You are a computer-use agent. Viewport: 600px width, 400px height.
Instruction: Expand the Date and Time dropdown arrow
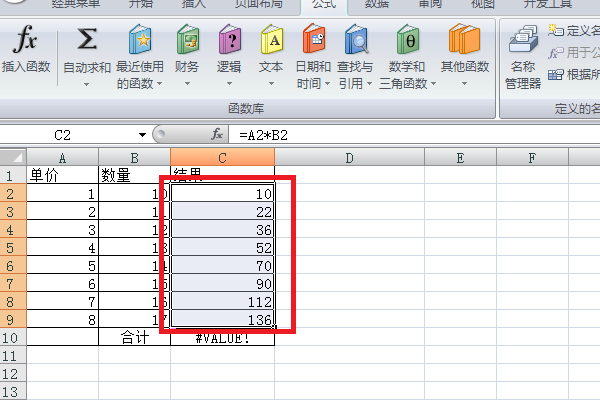click(327, 83)
